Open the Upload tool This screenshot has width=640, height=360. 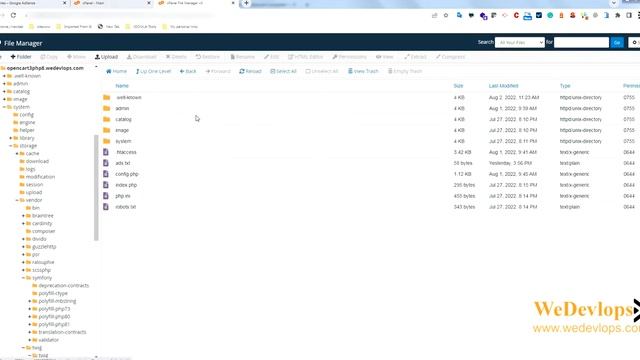(x=106, y=57)
